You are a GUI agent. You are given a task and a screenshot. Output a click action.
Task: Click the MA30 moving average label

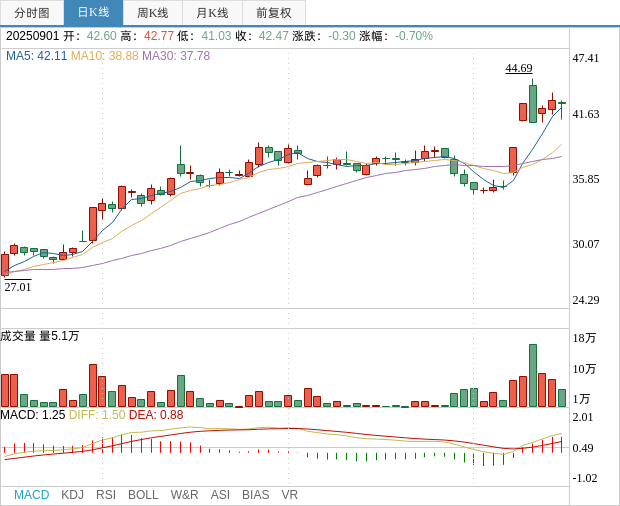176,56
